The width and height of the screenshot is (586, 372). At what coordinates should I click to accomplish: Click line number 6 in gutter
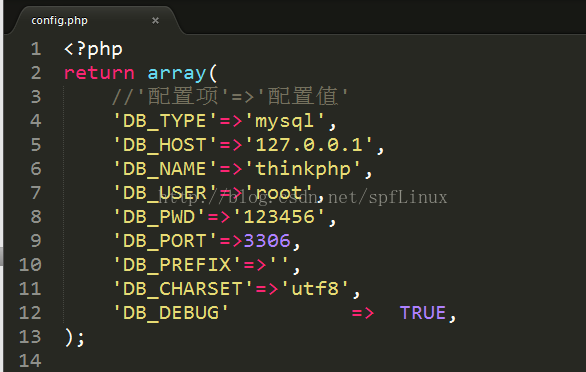[36, 169]
